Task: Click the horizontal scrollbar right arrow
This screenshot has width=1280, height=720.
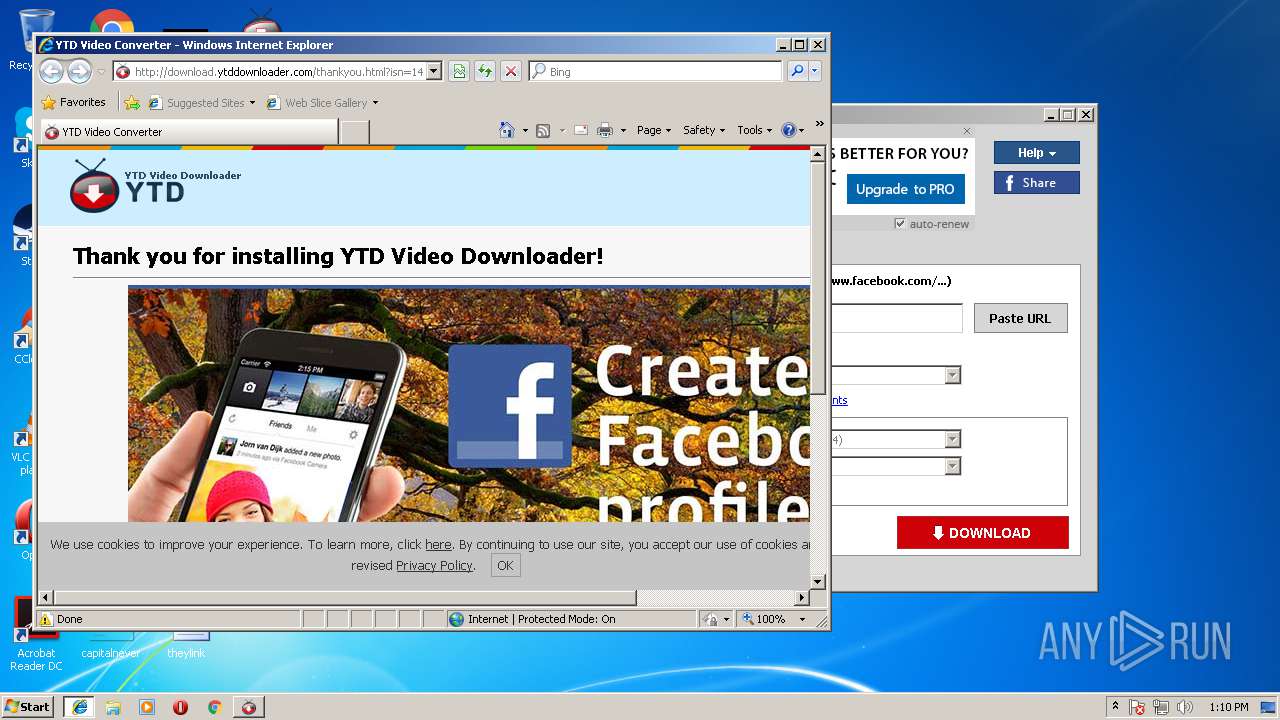Action: 802,598
